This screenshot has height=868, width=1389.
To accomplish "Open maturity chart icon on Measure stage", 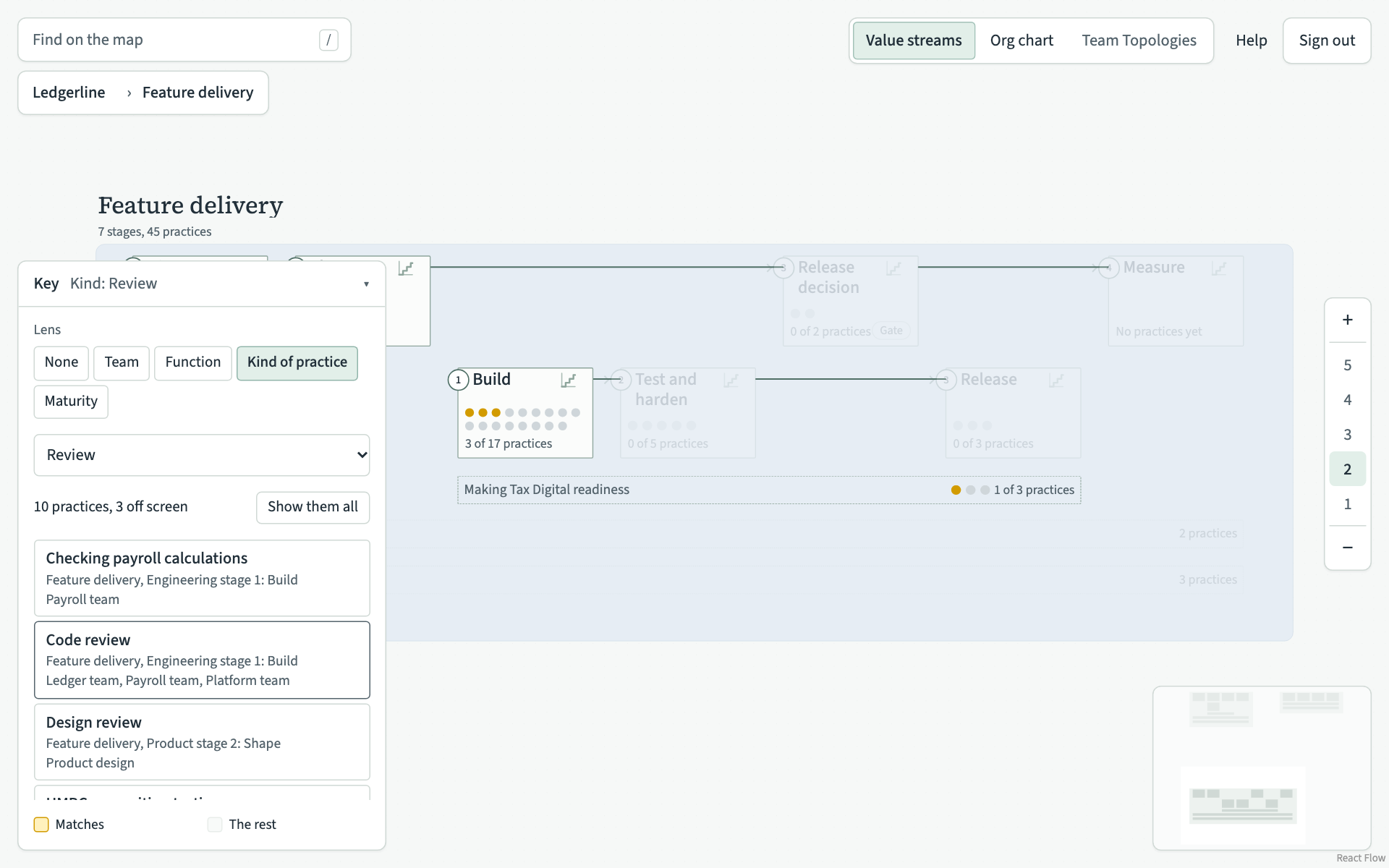I will (x=1220, y=268).
